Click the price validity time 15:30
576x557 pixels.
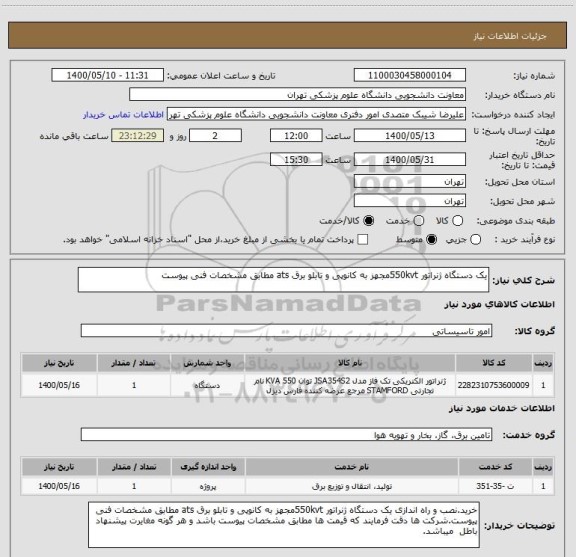296,159
